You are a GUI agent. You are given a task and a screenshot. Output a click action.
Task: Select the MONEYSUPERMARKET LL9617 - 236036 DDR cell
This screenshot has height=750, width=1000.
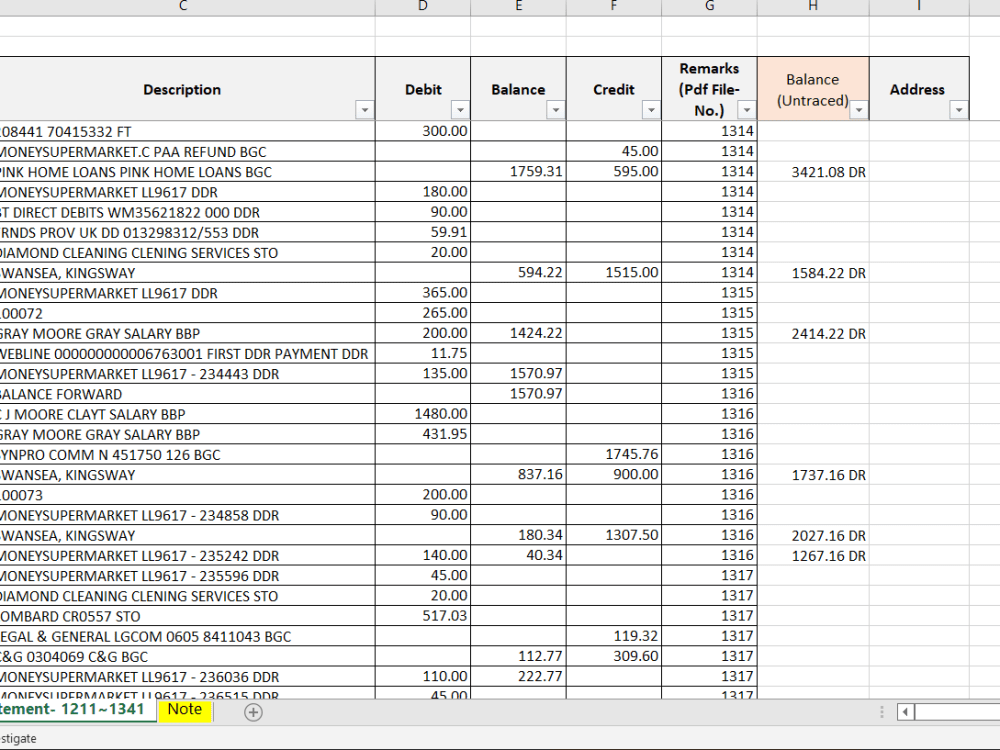pyautogui.click(x=187, y=677)
